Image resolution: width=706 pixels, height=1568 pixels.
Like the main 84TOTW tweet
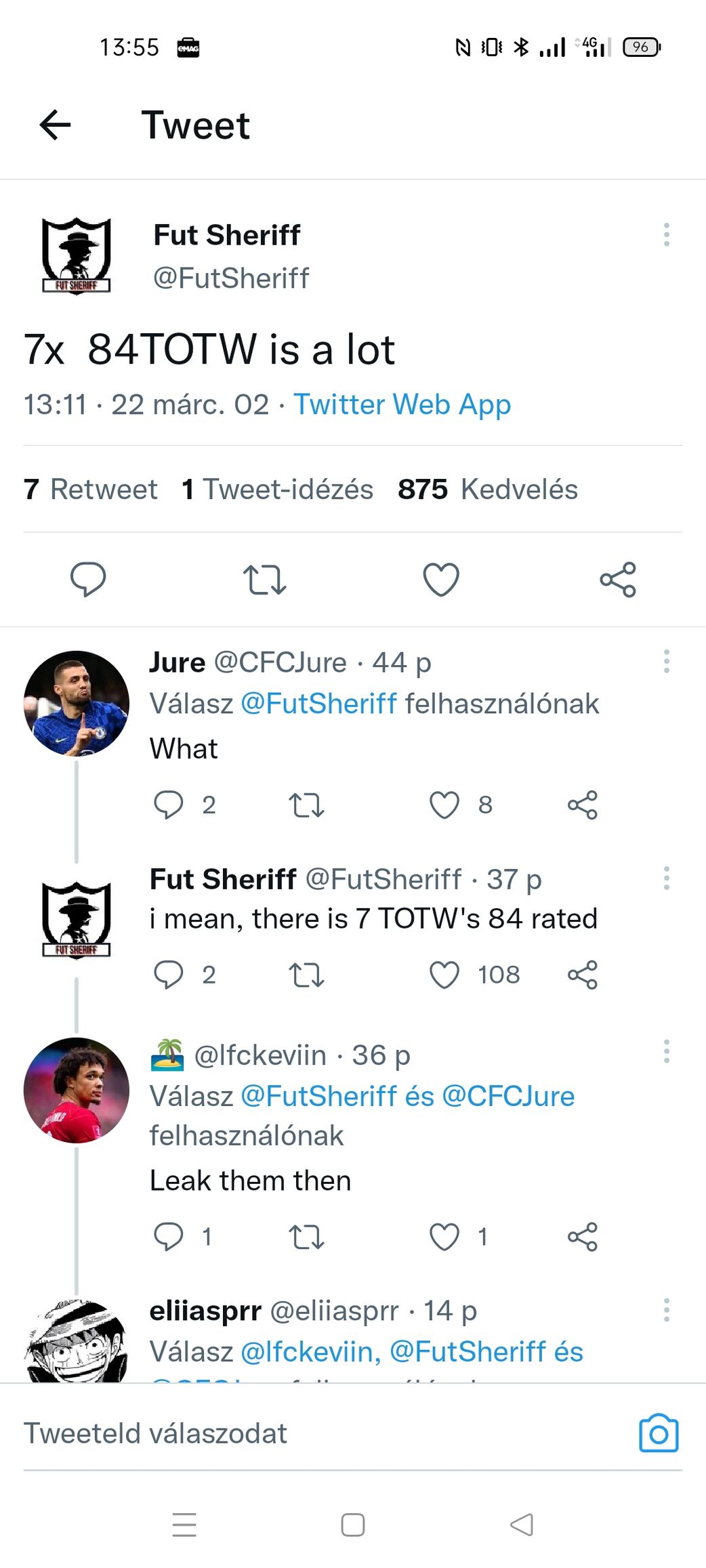coord(441,580)
